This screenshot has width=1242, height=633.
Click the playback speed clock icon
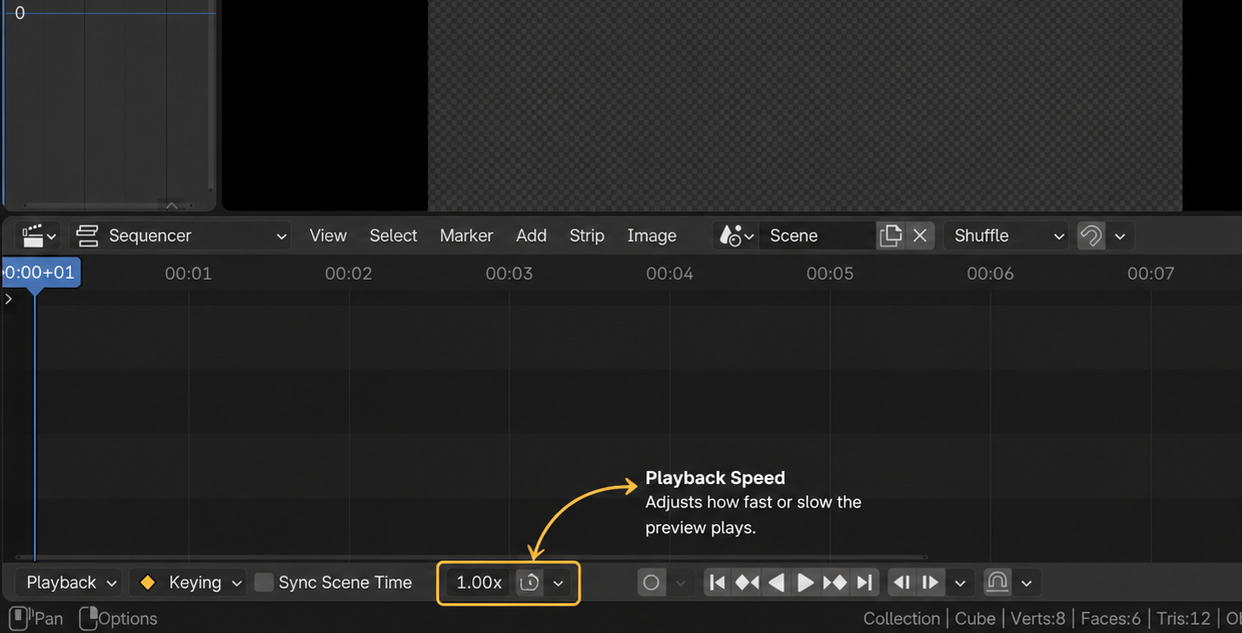(x=530, y=582)
